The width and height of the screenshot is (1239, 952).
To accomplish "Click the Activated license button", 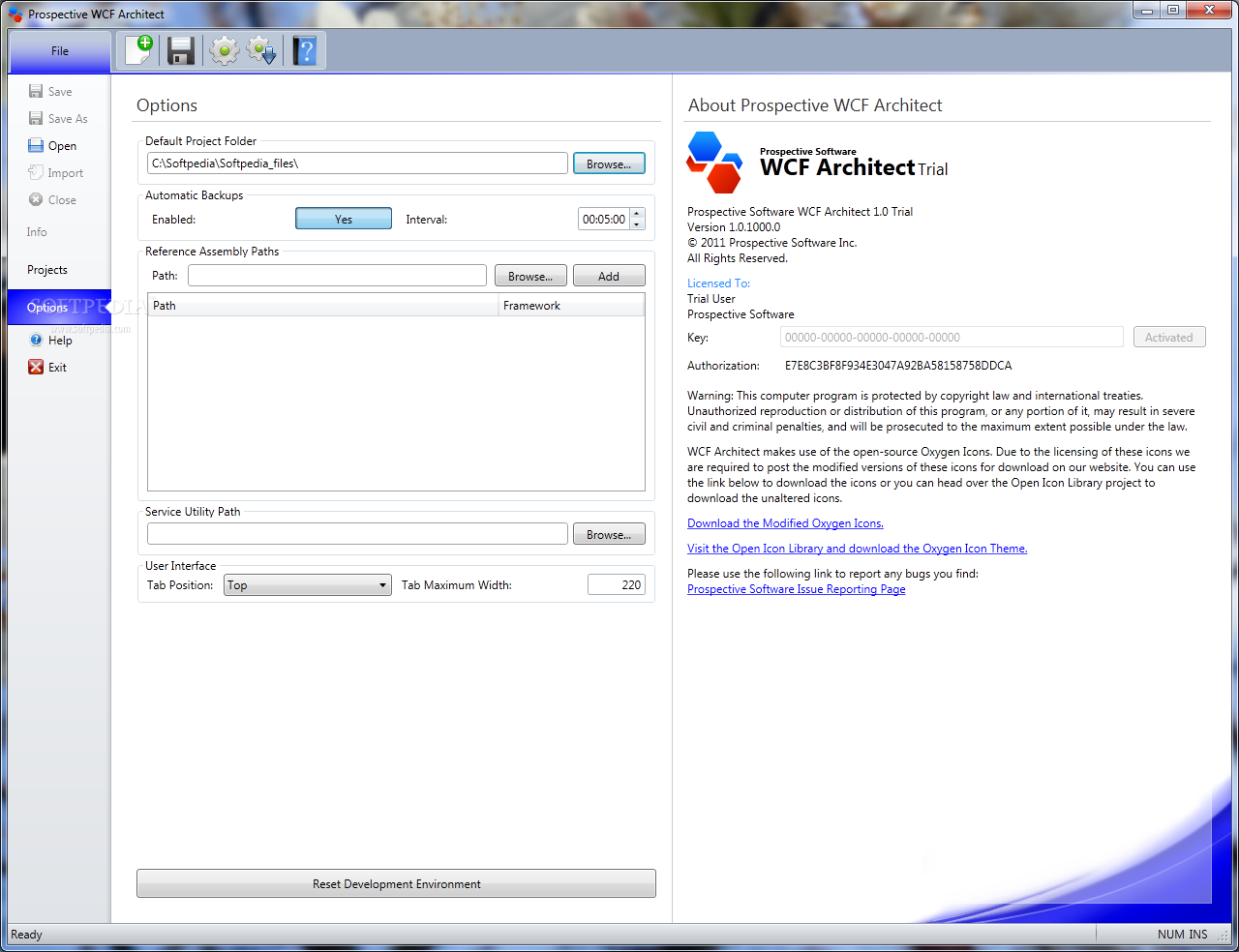I will click(x=1169, y=337).
